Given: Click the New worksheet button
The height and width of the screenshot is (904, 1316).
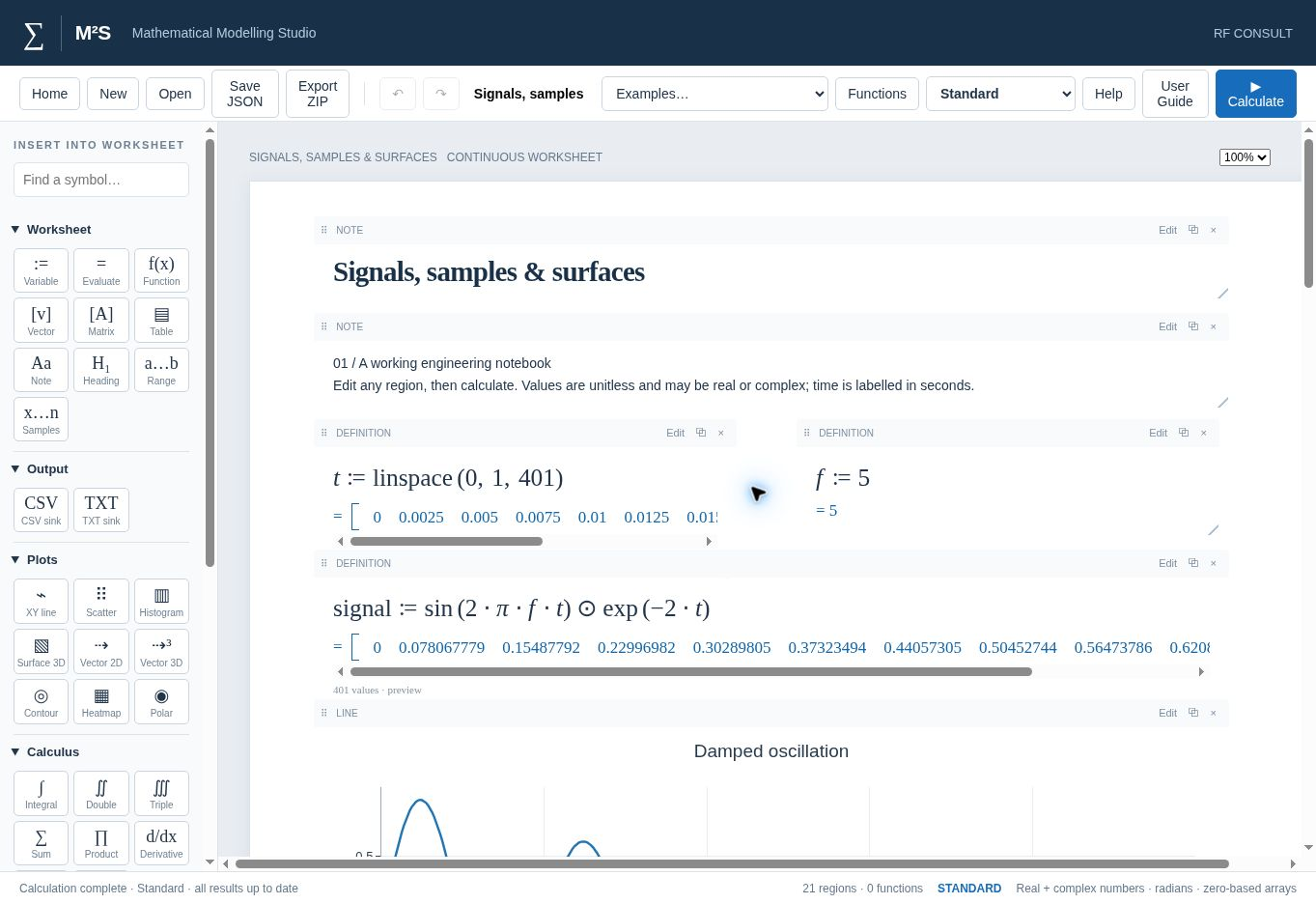Looking at the screenshot, I should (113, 94).
